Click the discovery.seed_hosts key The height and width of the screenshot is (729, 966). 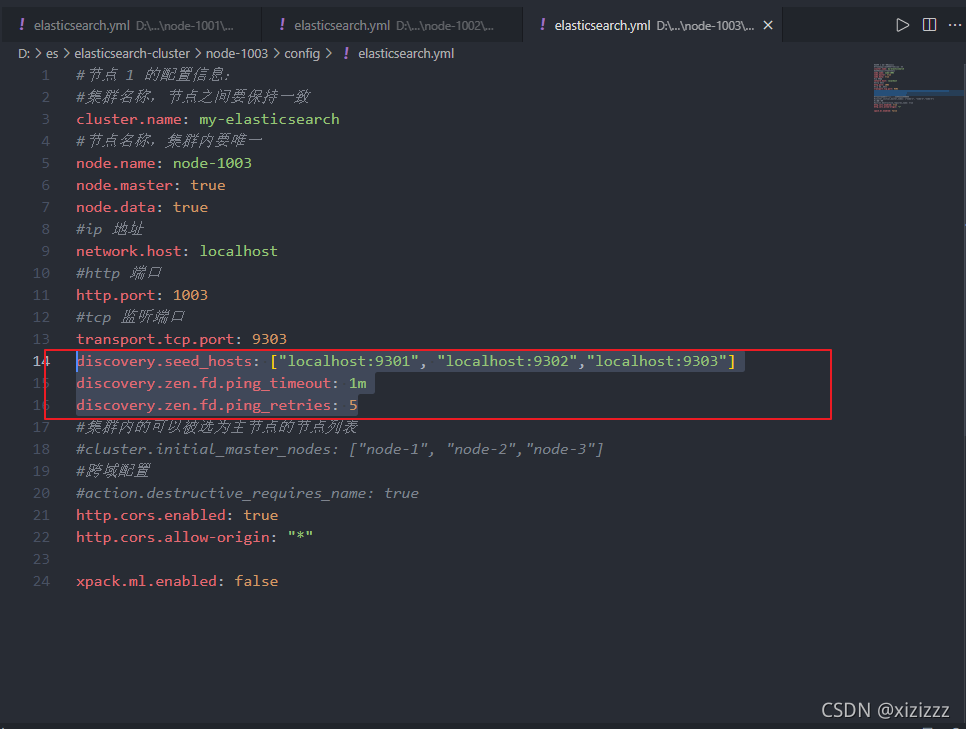click(x=164, y=361)
